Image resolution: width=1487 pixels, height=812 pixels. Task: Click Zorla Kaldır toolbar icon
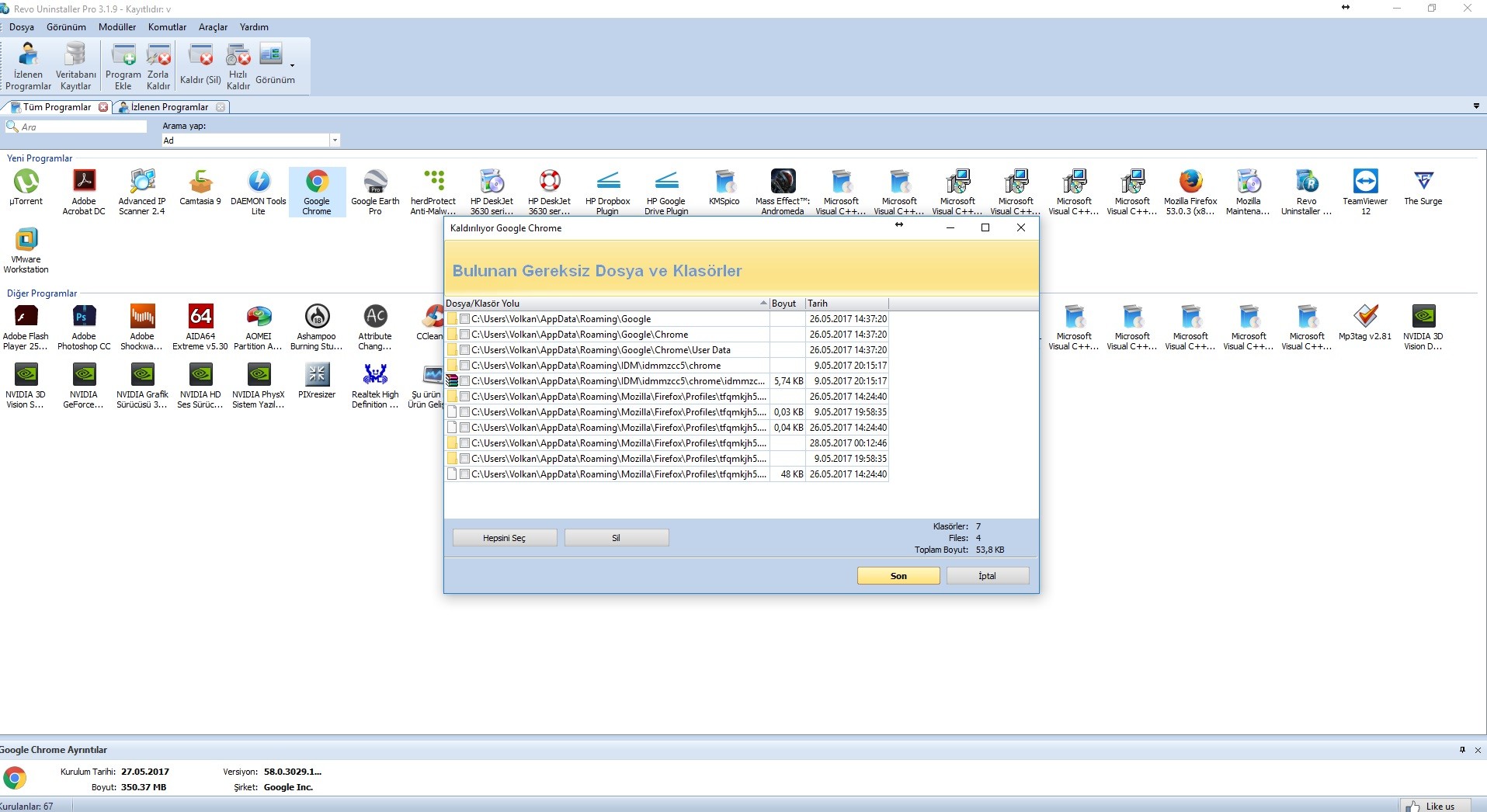158,66
